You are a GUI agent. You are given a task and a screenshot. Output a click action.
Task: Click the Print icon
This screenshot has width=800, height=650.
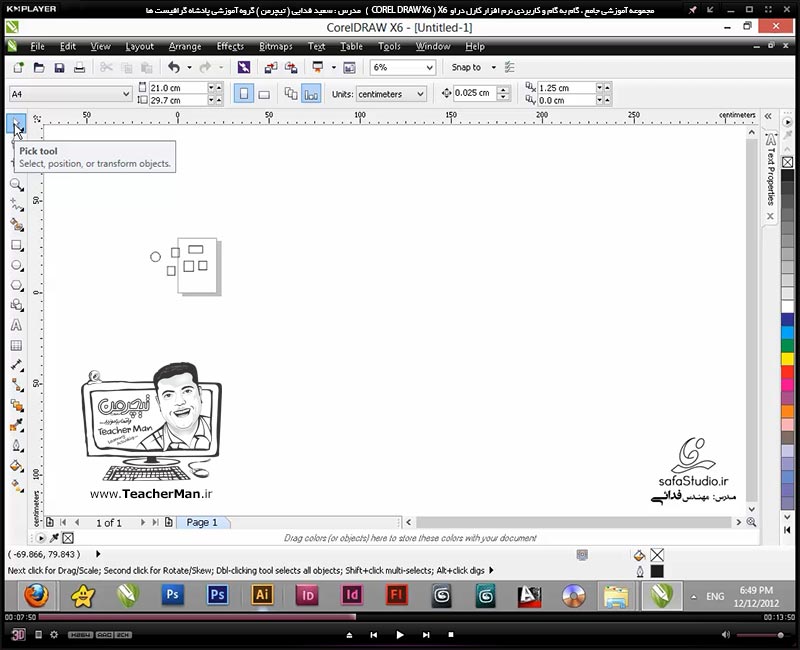(80, 67)
